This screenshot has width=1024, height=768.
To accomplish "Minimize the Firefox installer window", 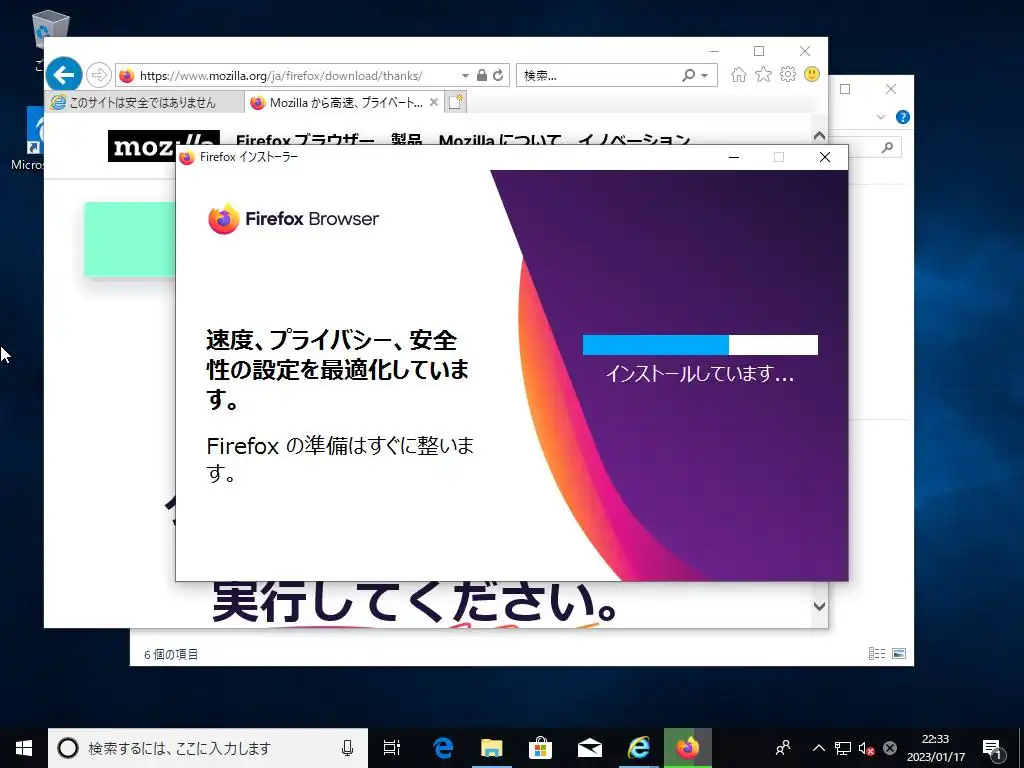I will (x=734, y=157).
